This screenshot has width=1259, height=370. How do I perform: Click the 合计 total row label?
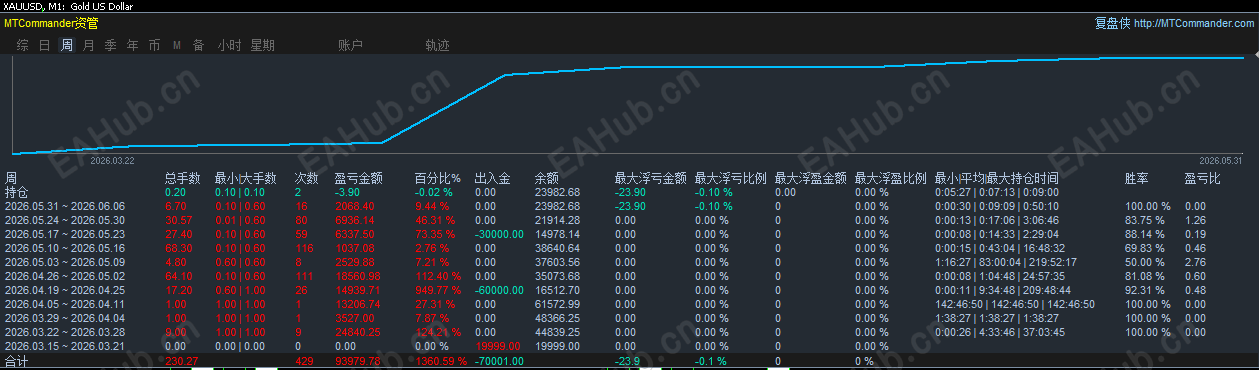click(x=17, y=361)
